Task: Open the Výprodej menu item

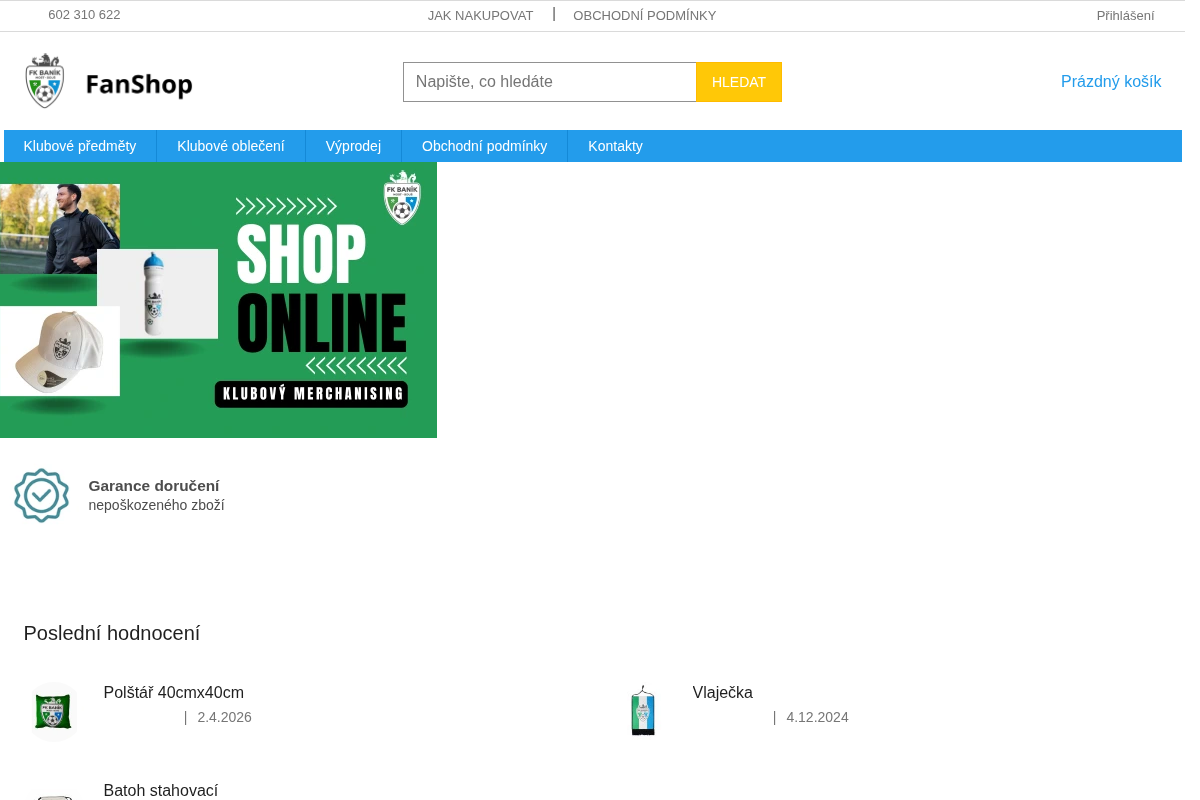Action: coord(353,146)
